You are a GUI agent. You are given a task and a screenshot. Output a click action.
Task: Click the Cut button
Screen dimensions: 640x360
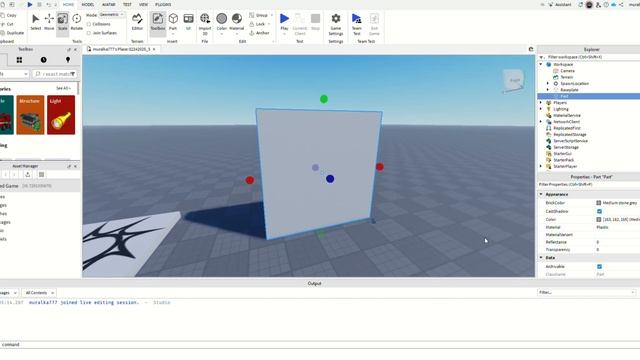click(7, 24)
